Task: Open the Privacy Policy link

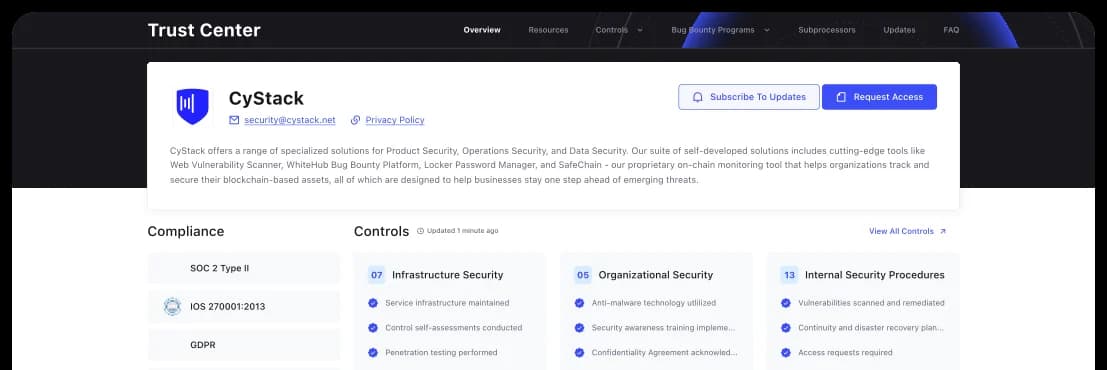Action: (x=395, y=120)
